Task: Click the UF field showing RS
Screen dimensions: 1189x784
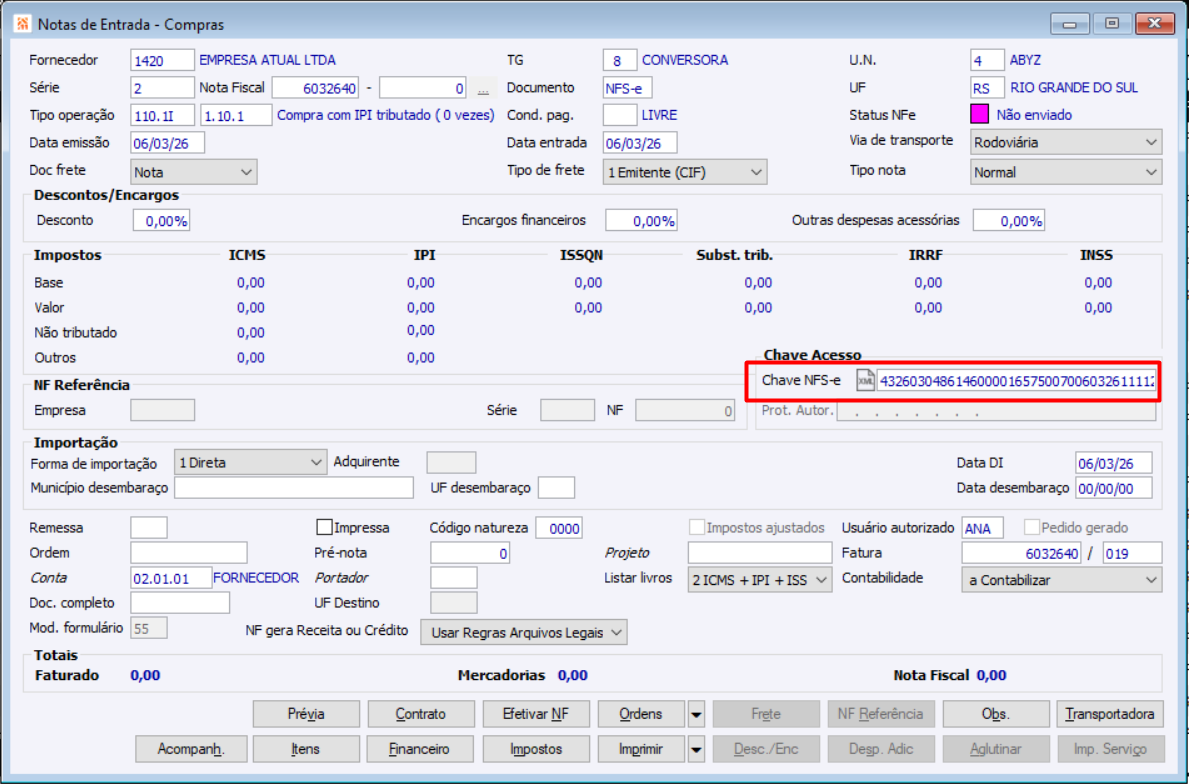Action: pyautogui.click(x=987, y=88)
